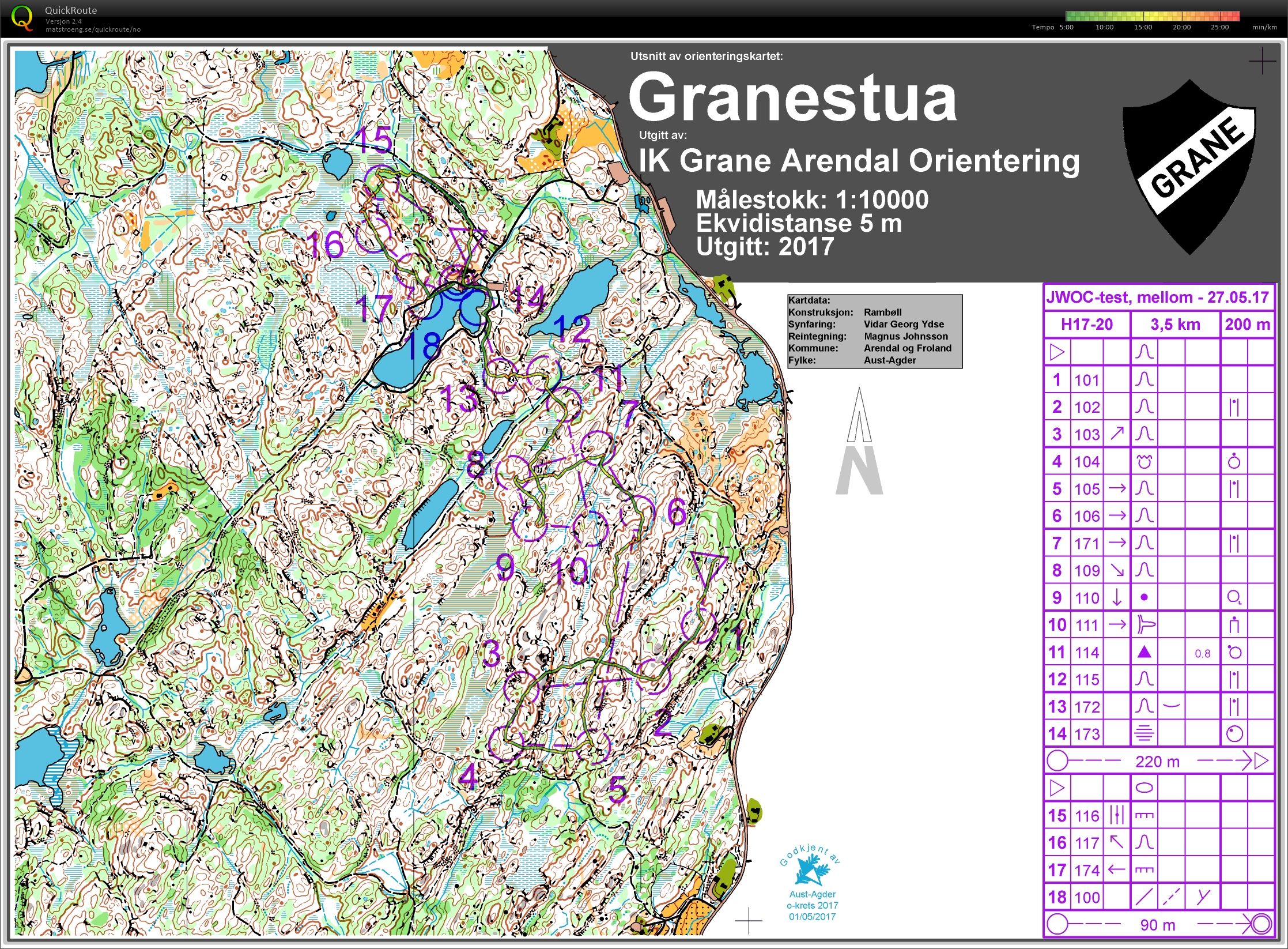Click the Tempo color gradient scale
This screenshot has width=1288, height=949.
tap(1153, 16)
